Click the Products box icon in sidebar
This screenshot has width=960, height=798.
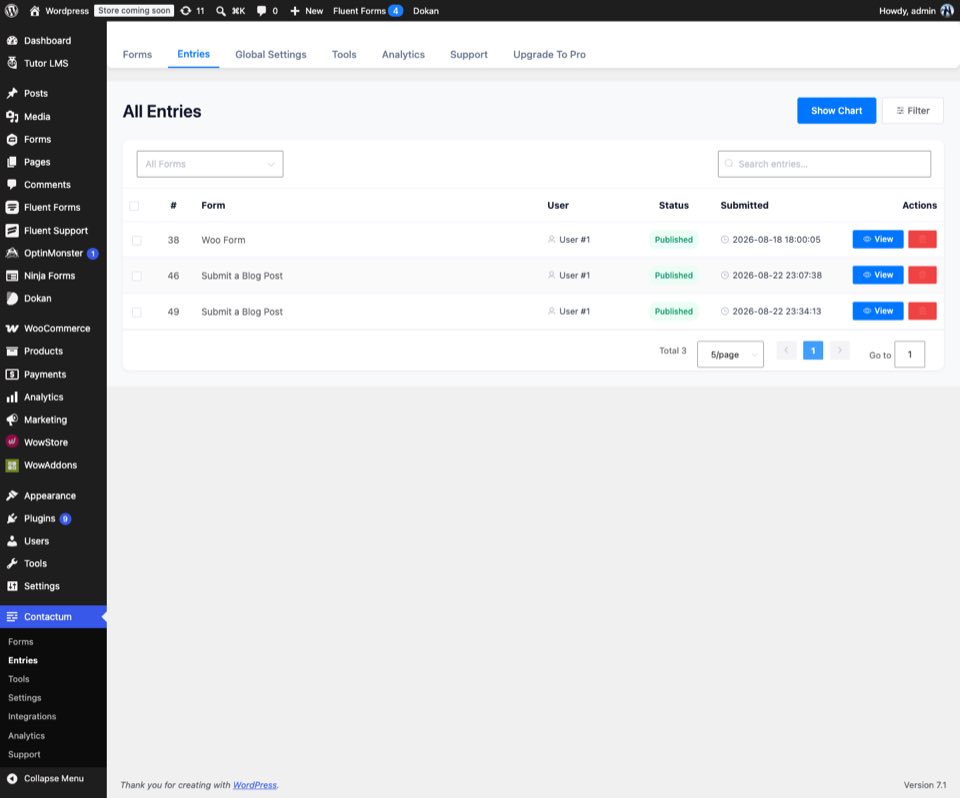coord(12,351)
